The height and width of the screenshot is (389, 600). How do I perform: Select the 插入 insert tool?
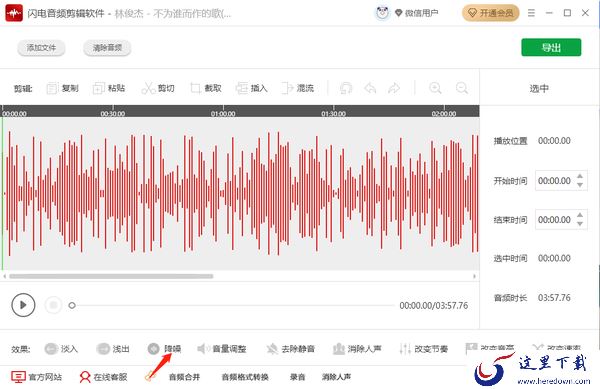pyautogui.click(x=252, y=88)
